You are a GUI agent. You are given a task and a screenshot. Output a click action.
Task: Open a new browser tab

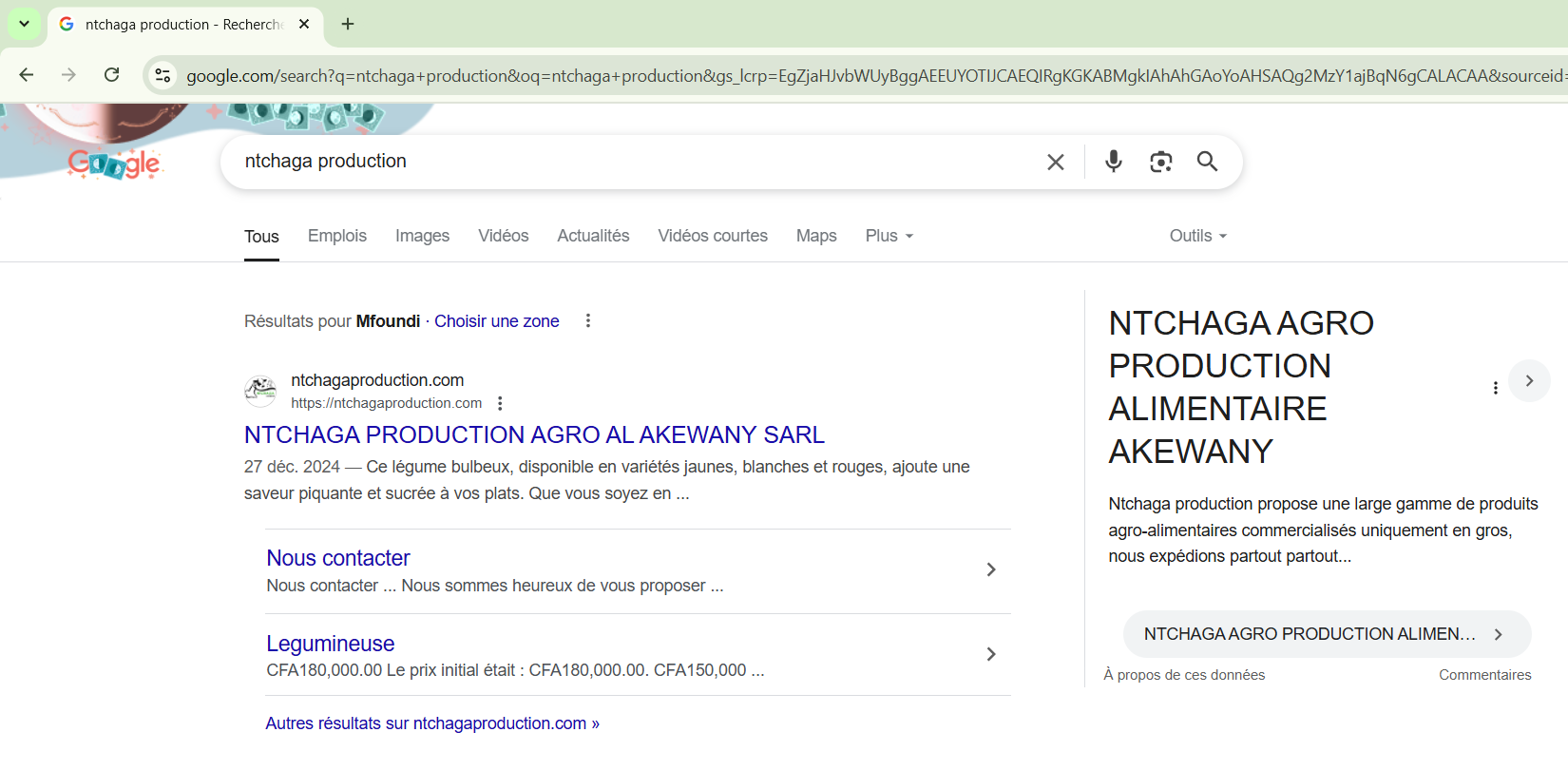tap(348, 24)
